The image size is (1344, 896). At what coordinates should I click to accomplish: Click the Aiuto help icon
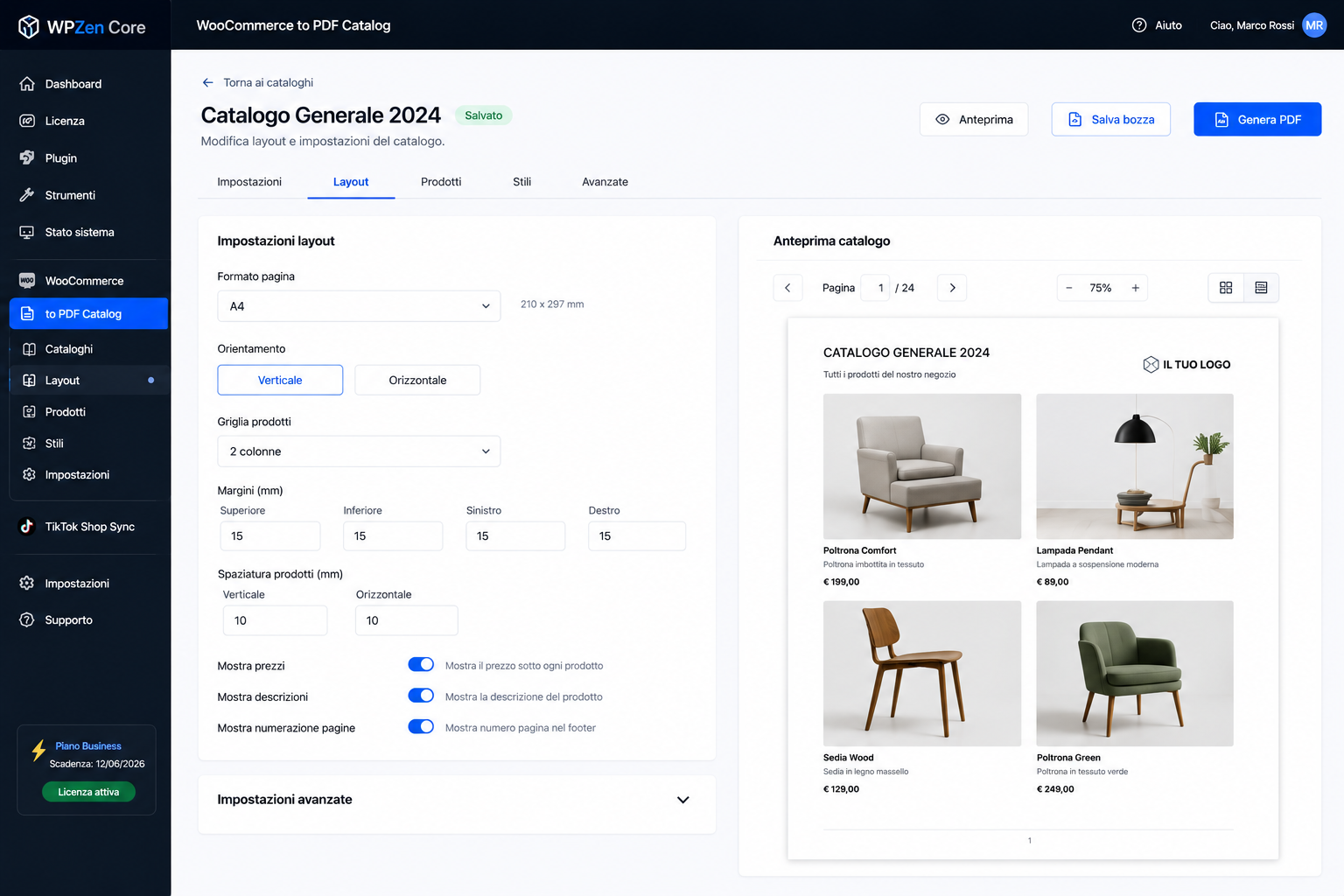[1139, 25]
